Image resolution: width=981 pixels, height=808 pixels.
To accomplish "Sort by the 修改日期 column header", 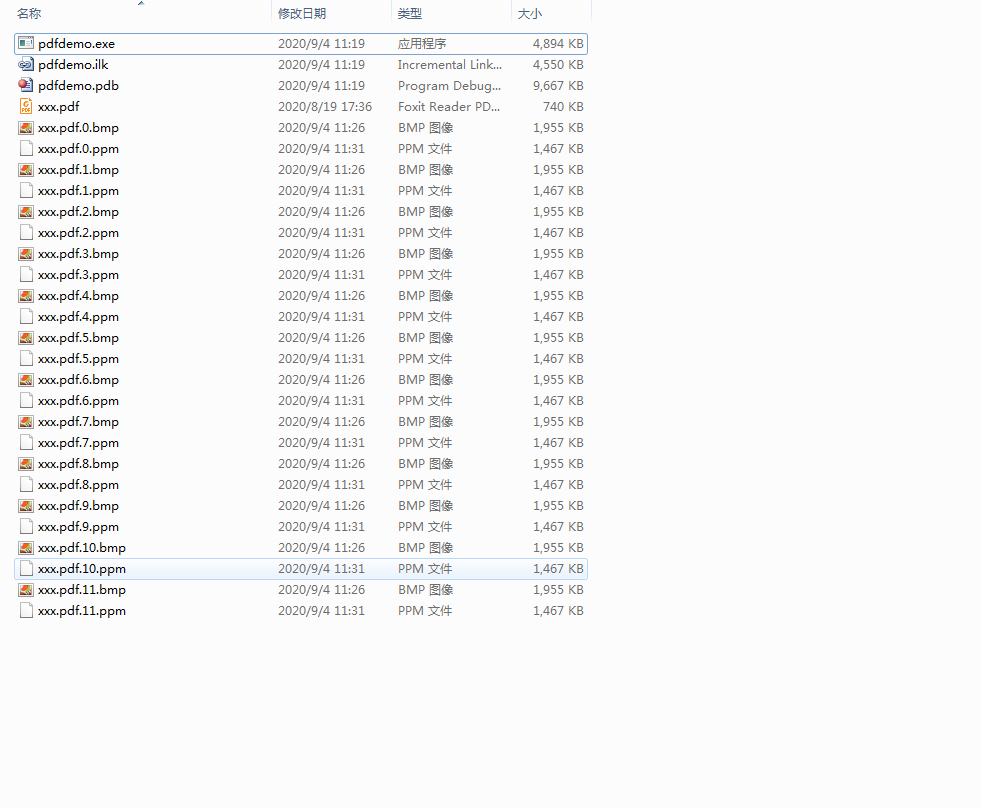I will pyautogui.click(x=302, y=14).
